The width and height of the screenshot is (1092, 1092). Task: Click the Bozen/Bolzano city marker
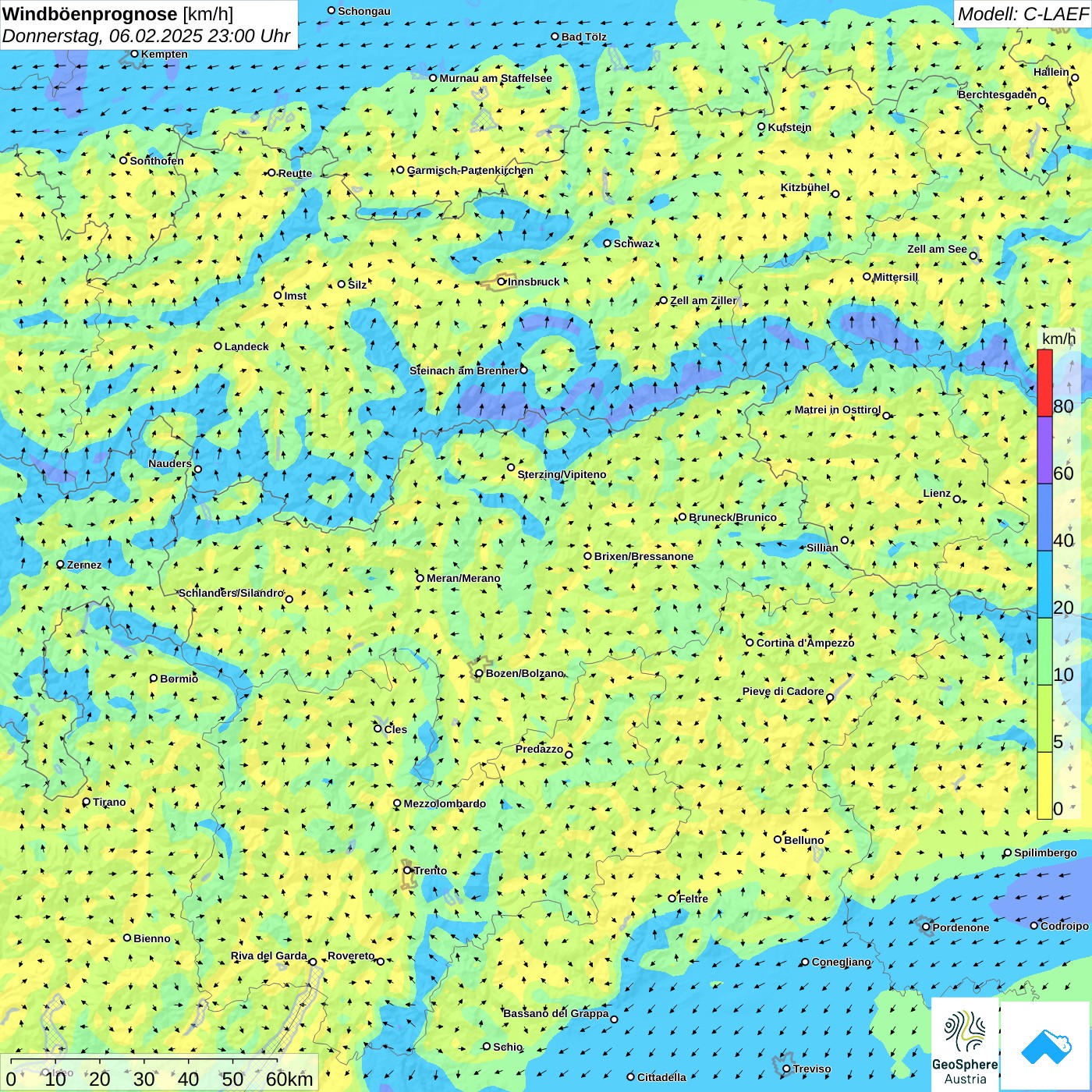[x=479, y=673]
